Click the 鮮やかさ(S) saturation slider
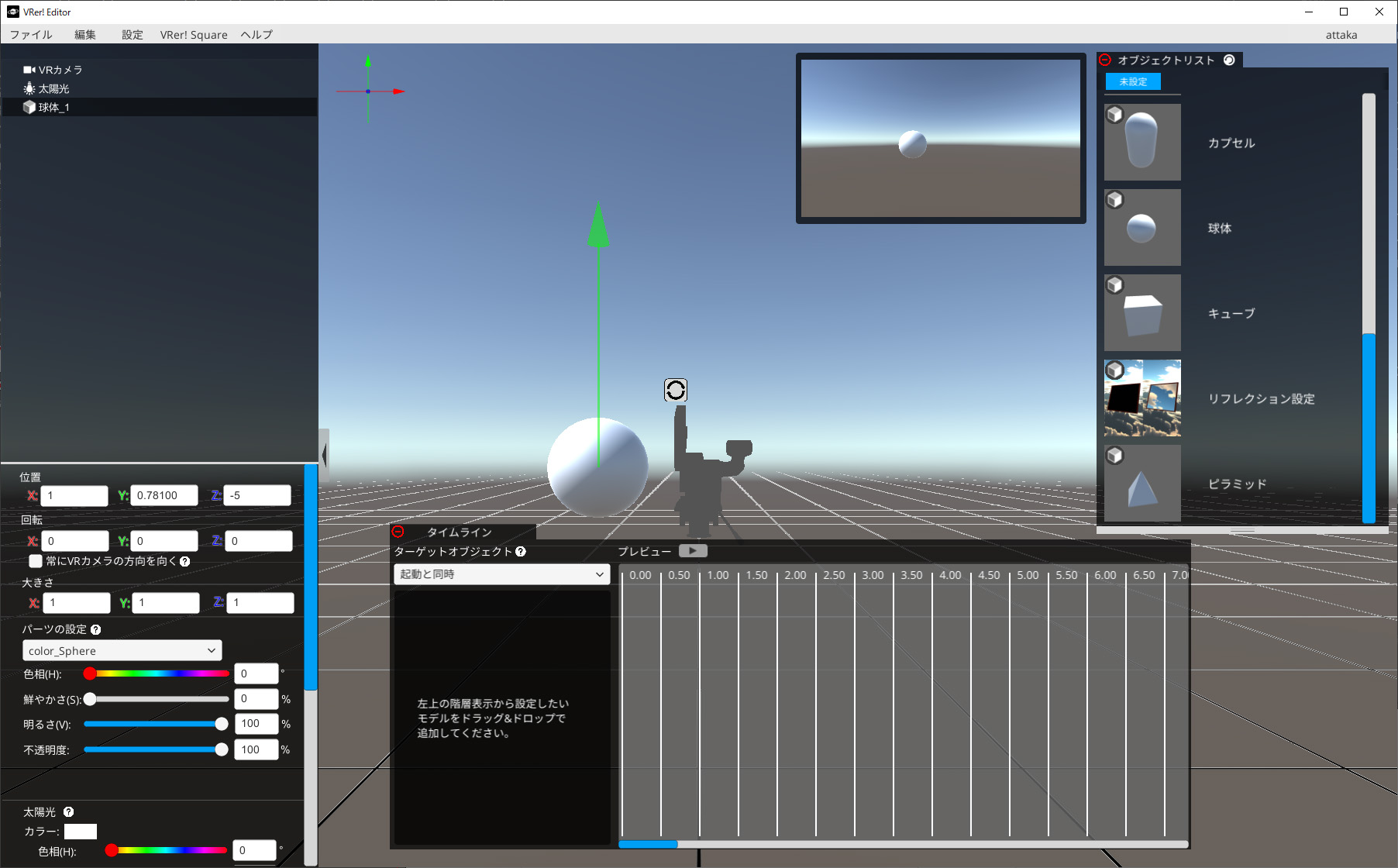This screenshot has height=868, width=1398. pyautogui.click(x=157, y=699)
